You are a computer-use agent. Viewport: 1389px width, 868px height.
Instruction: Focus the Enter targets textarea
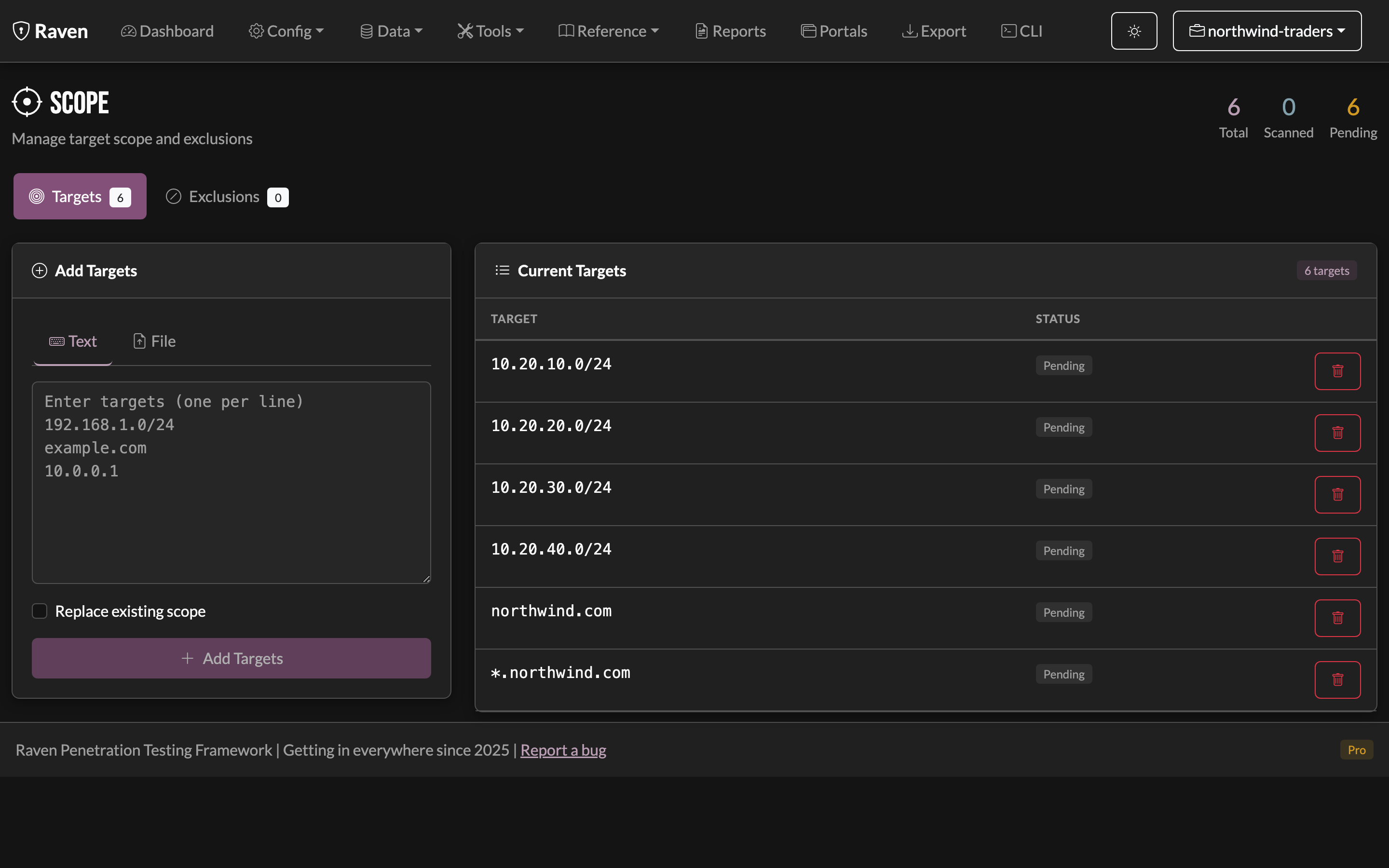(x=231, y=483)
